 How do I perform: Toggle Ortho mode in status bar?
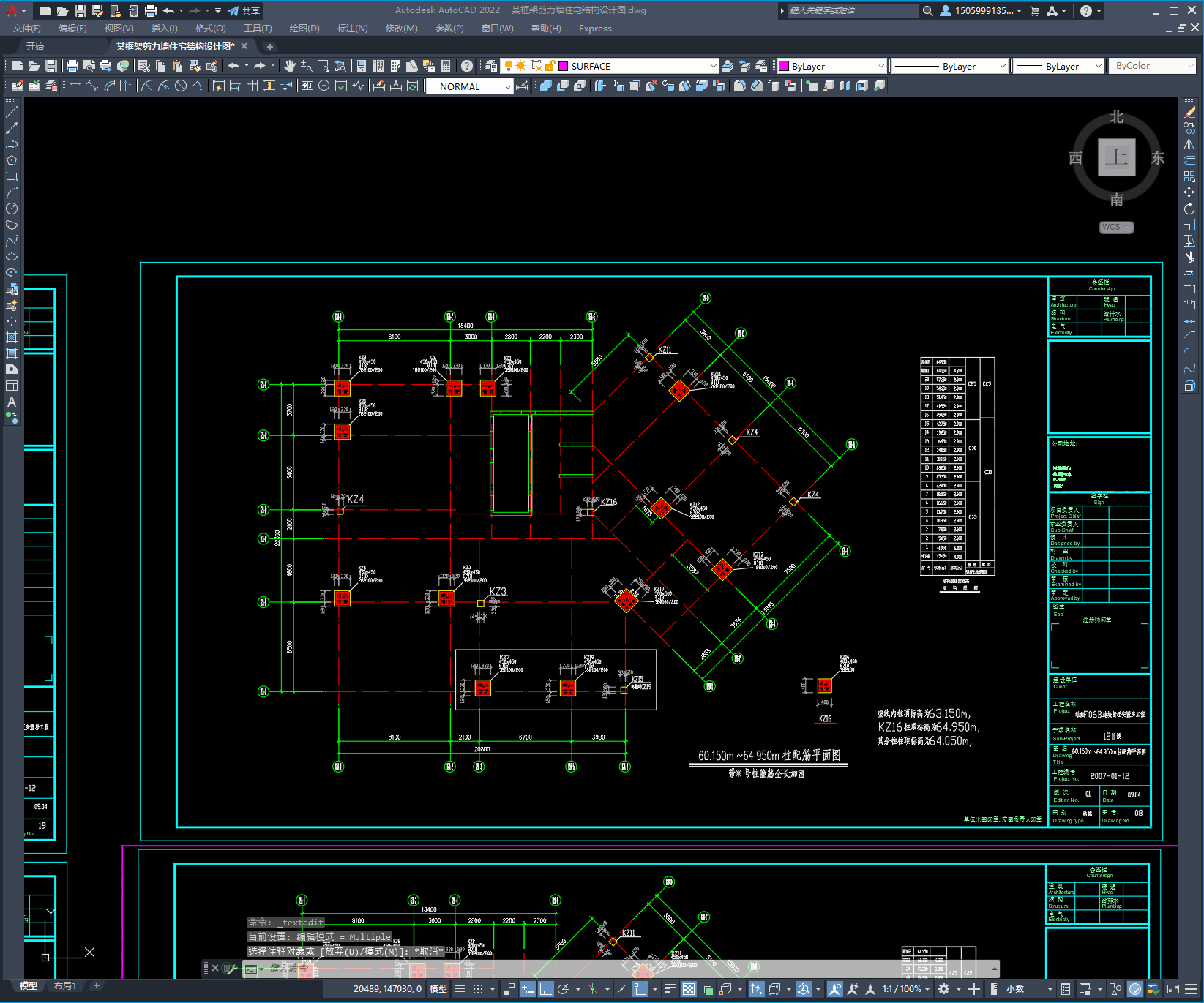546,989
